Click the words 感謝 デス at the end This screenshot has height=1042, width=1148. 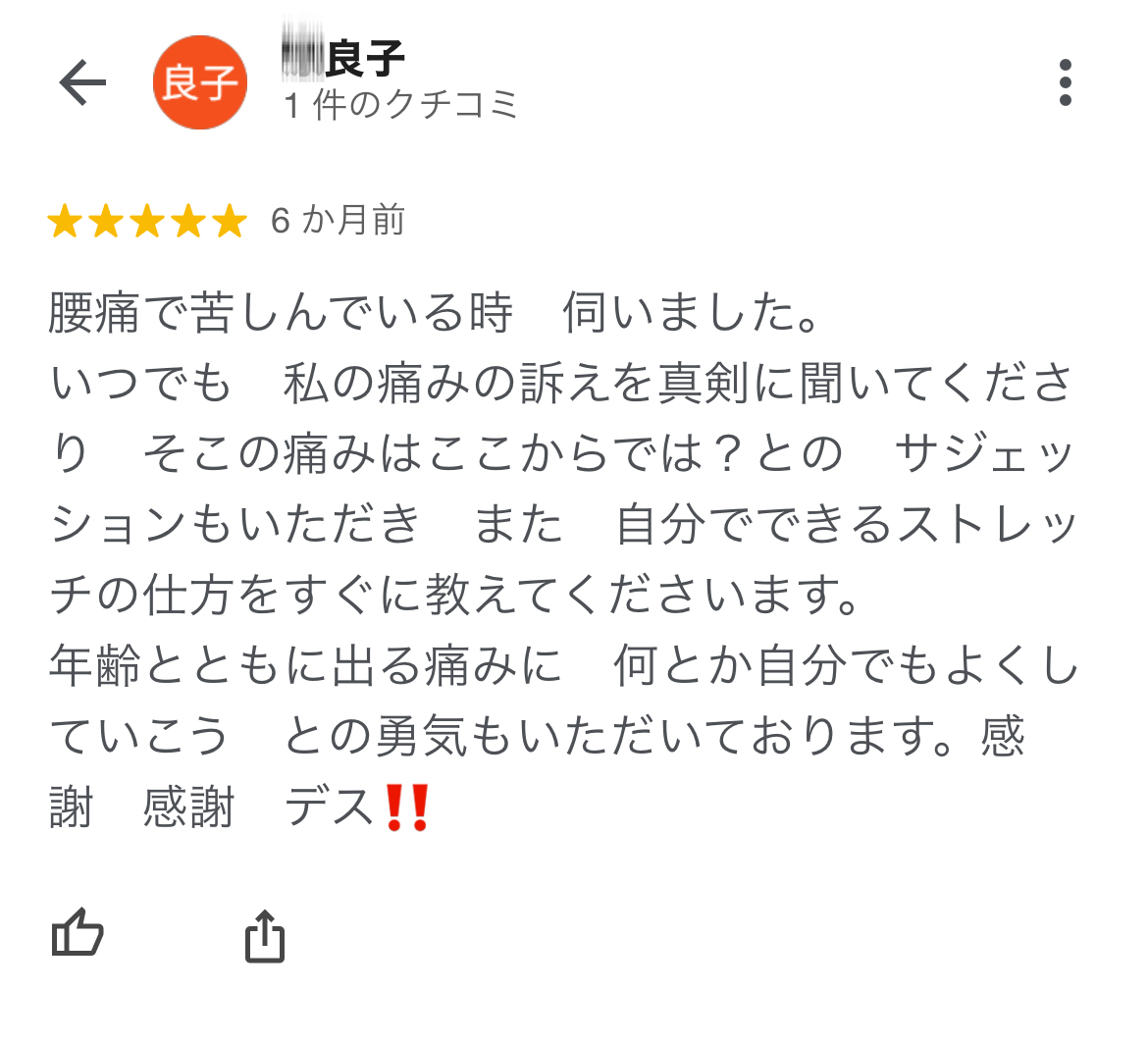tap(259, 807)
